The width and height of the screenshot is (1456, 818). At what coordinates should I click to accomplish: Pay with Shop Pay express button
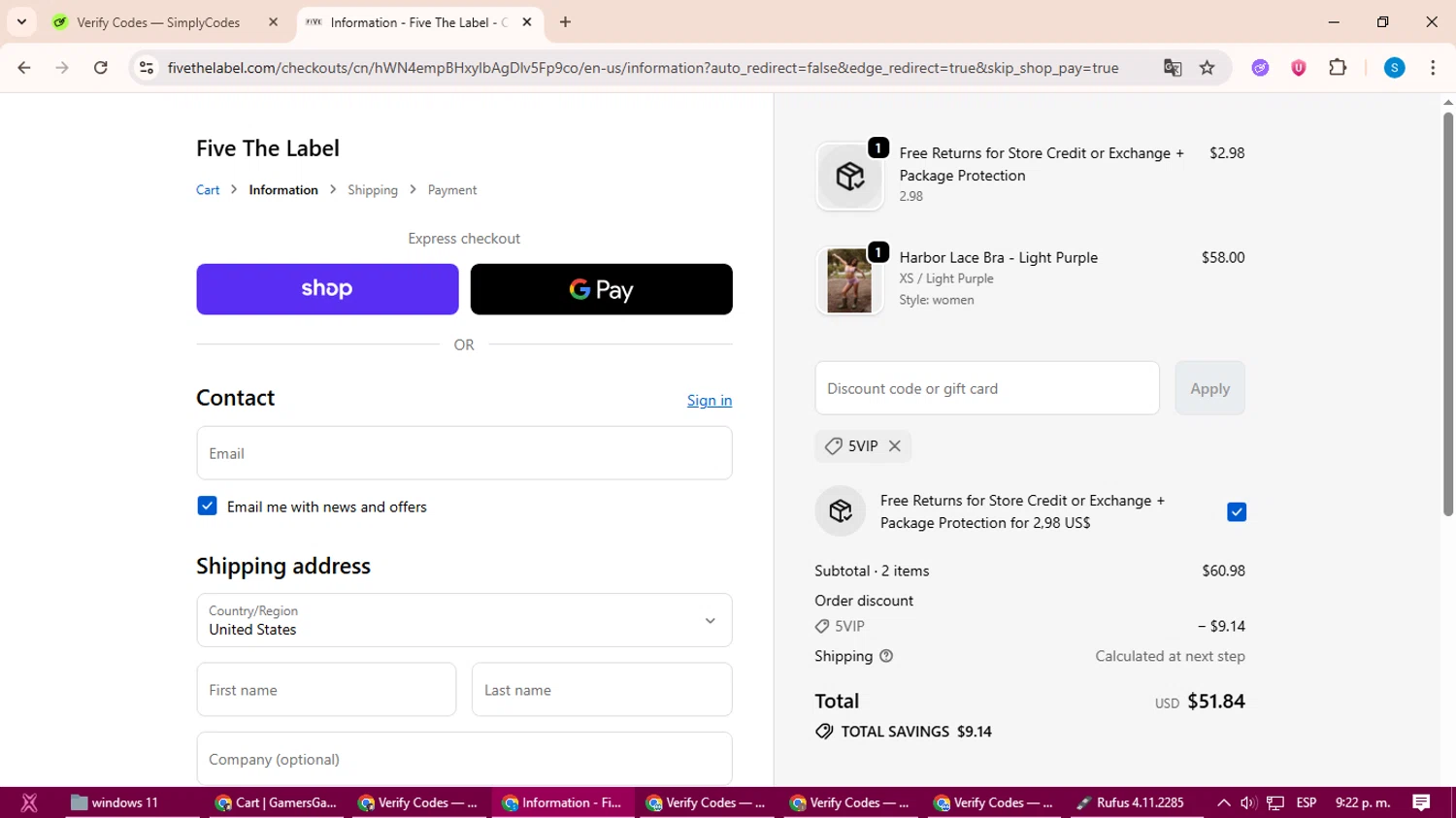(327, 289)
